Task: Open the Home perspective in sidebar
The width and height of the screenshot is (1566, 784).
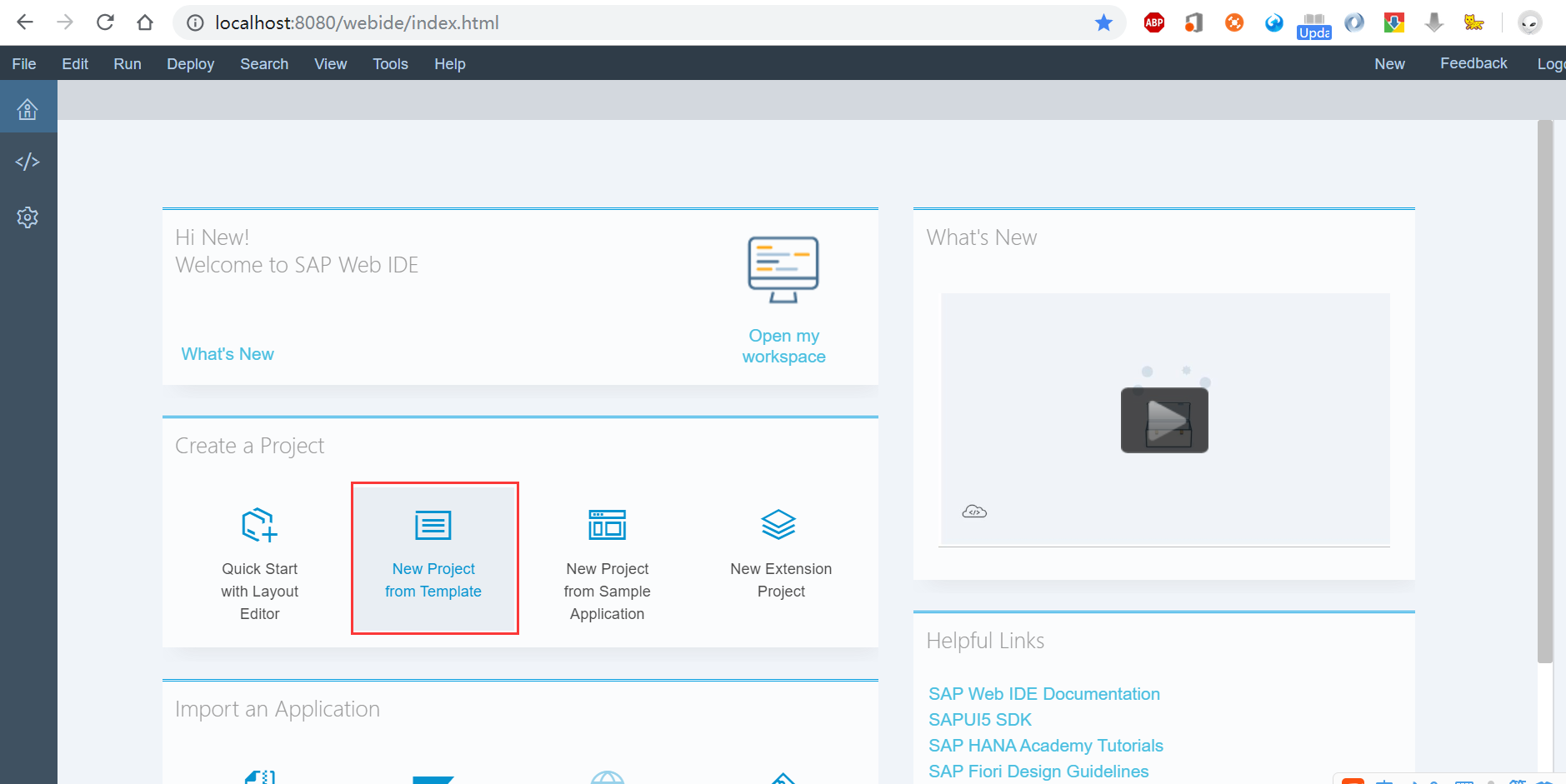Action: 28,109
